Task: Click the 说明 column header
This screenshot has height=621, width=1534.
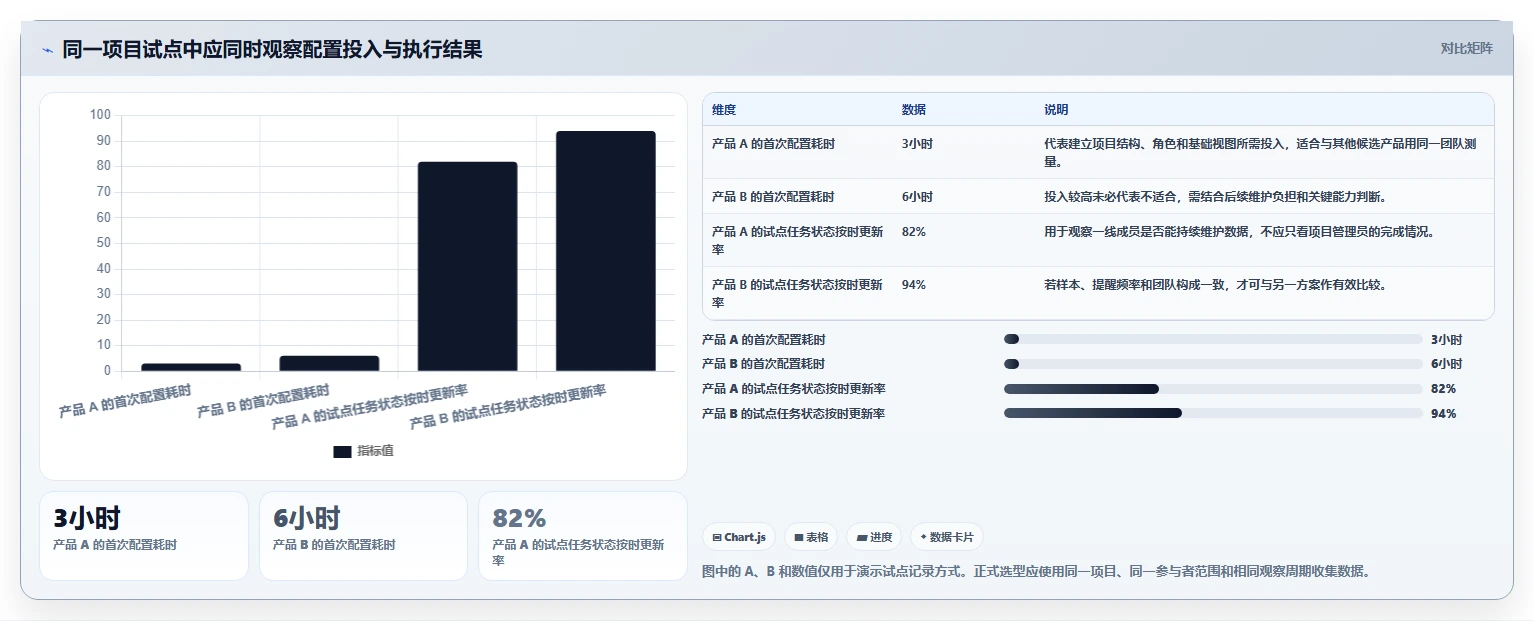Action: click(x=1056, y=110)
